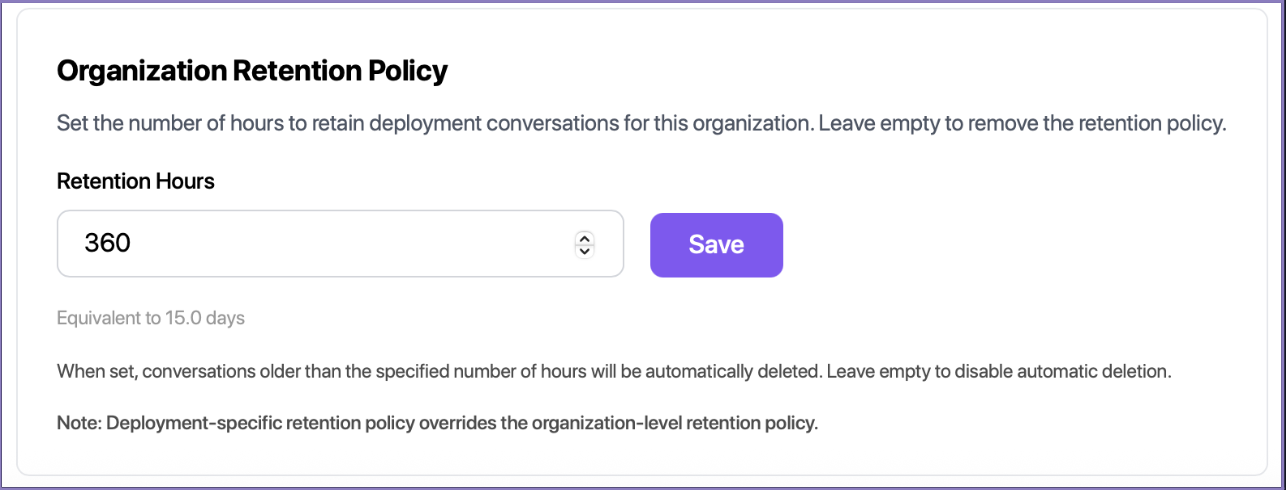This screenshot has height=490, width=1286.
Task: Click the "Retention Hours" field label
Action: pos(136,181)
